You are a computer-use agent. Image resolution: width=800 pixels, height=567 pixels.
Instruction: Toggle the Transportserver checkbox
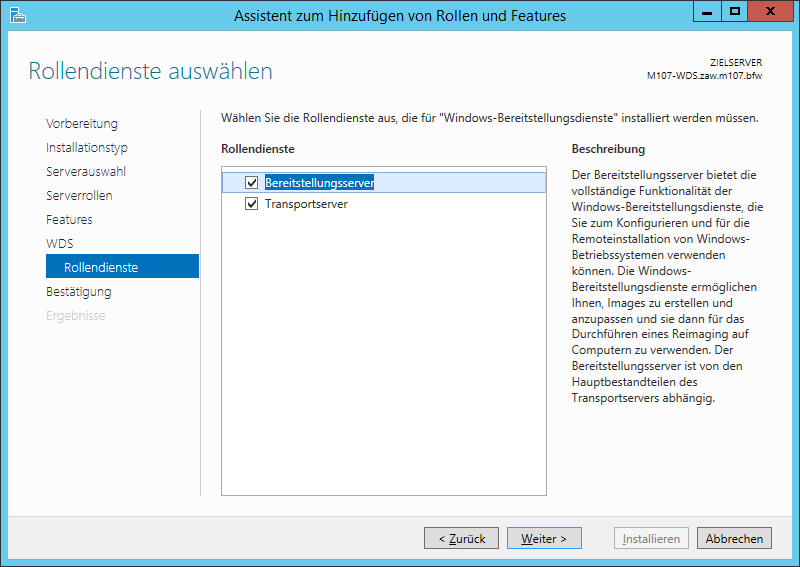tap(251, 204)
